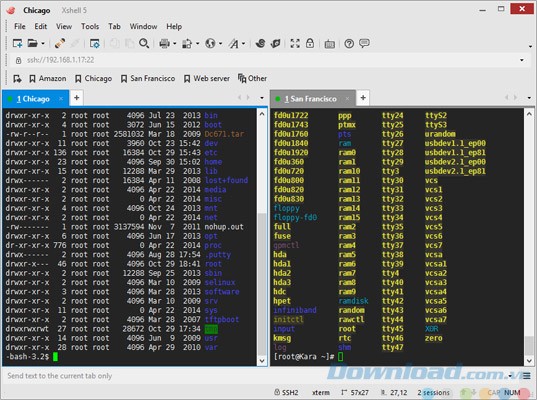Click the 'Send text to the current tab only' field
Image resolution: width=537 pixels, height=400 pixels.
(255, 376)
